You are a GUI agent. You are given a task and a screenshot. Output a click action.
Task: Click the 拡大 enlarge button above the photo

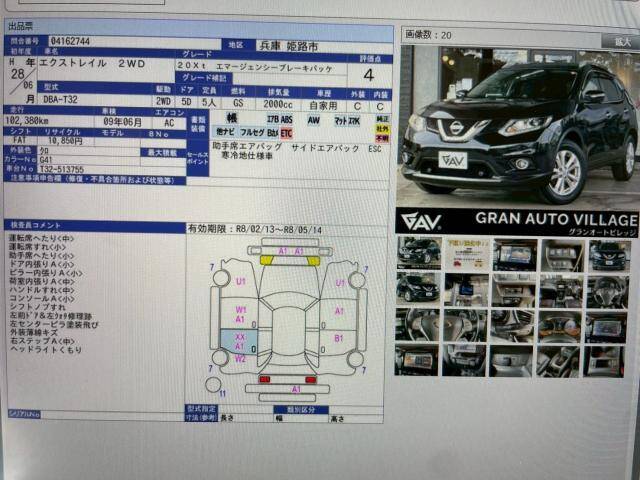pyautogui.click(x=622, y=41)
